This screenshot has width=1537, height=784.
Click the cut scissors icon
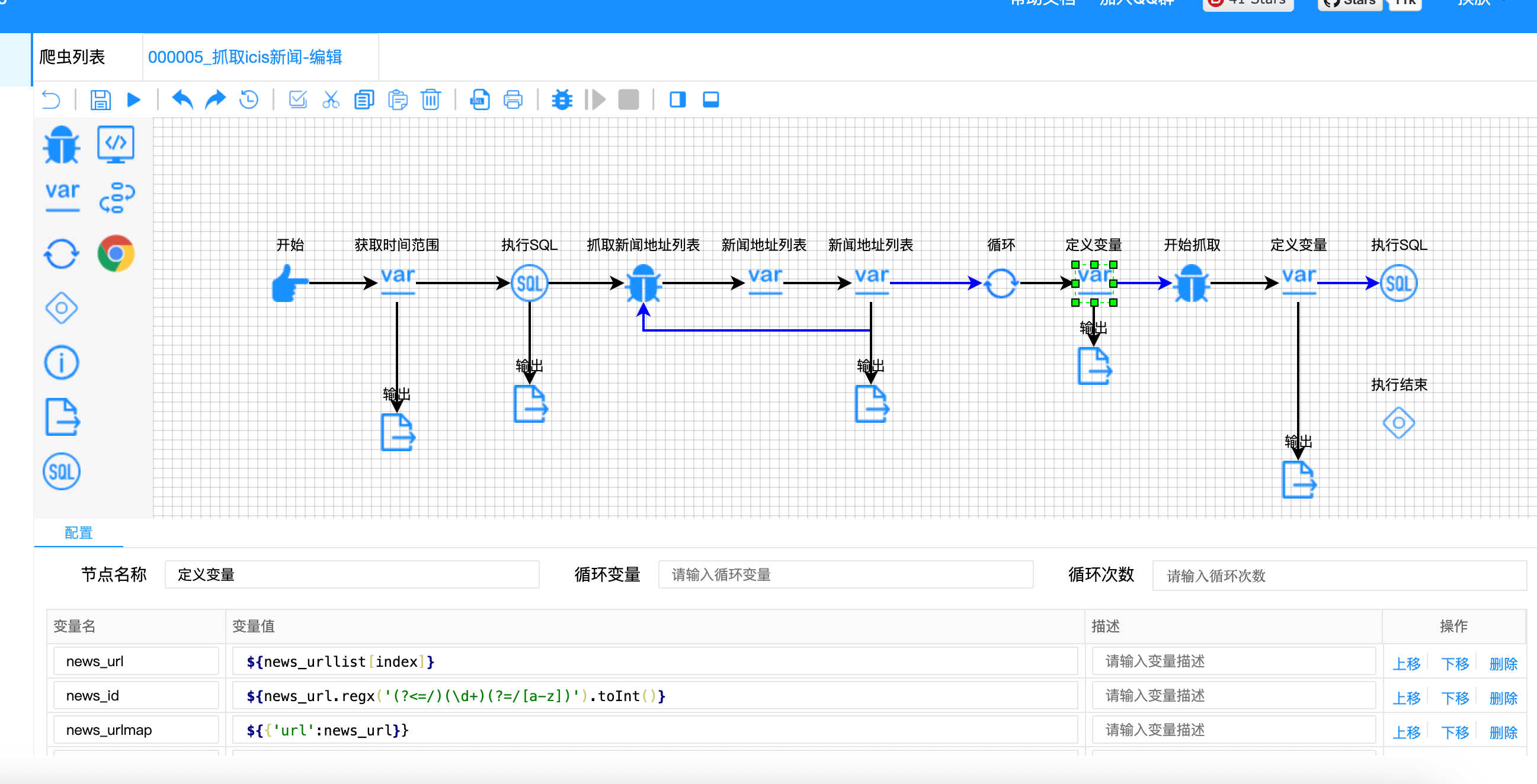click(x=331, y=99)
